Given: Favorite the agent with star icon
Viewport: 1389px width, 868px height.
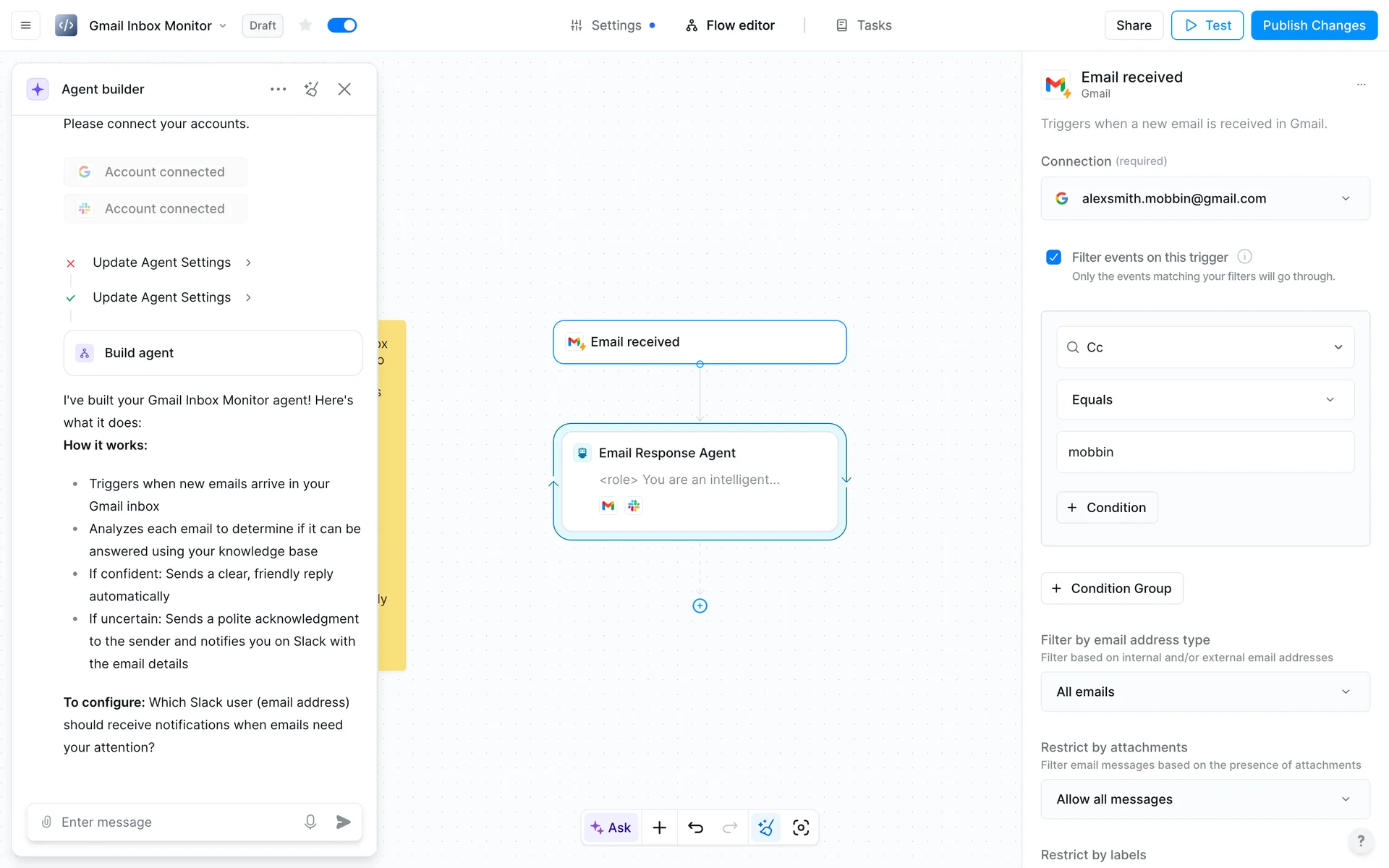Looking at the screenshot, I should (x=305, y=25).
